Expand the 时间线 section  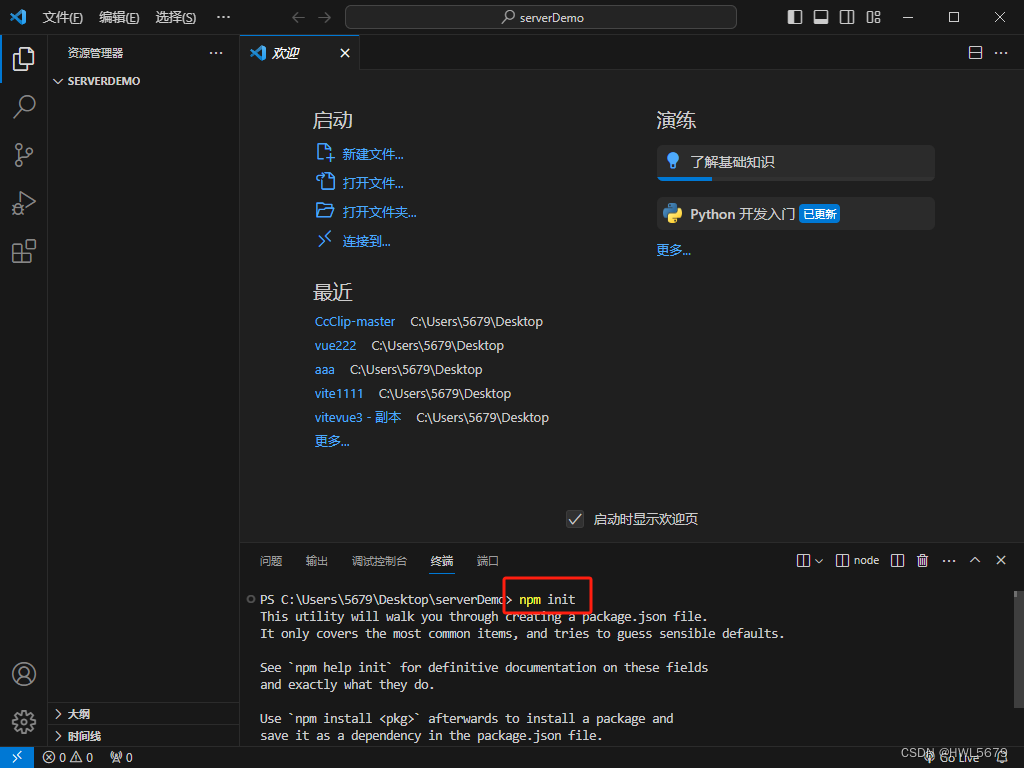[143, 736]
